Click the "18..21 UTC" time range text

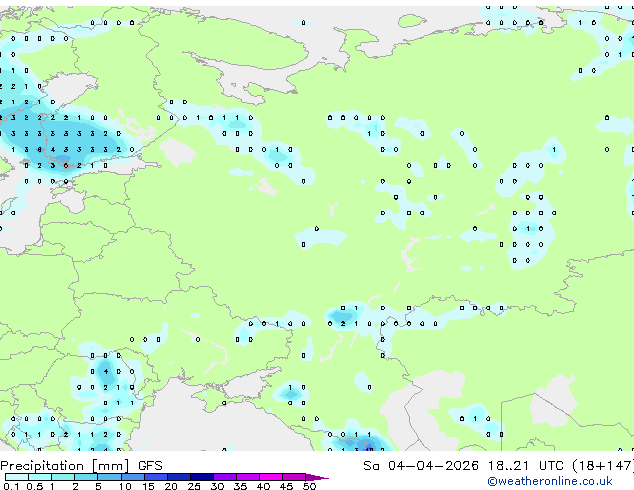click(525, 466)
